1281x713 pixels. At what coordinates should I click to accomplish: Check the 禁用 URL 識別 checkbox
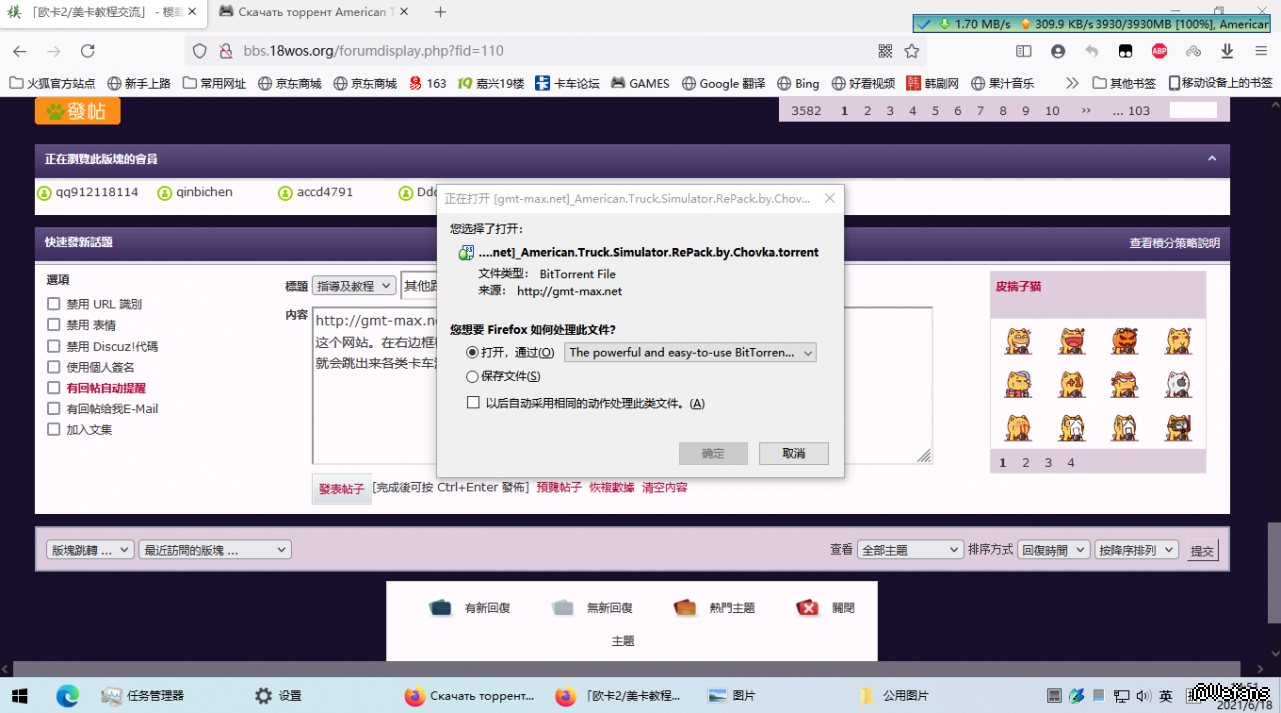pyautogui.click(x=54, y=304)
